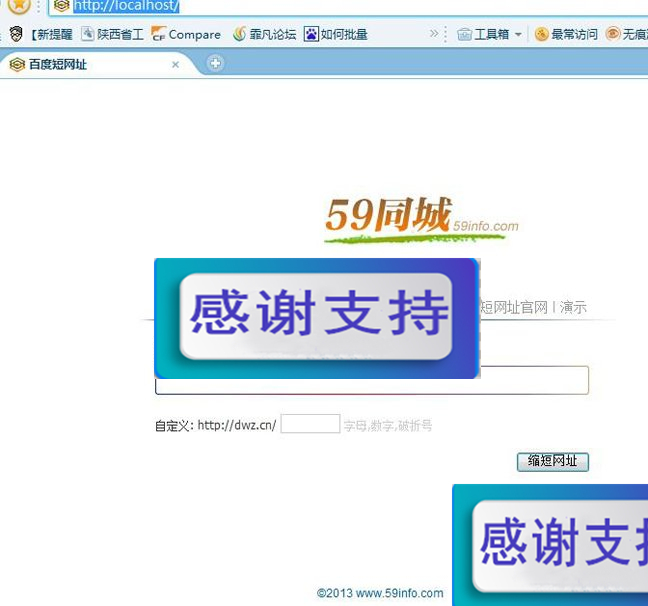Open the www.59info.com footer link

click(399, 593)
